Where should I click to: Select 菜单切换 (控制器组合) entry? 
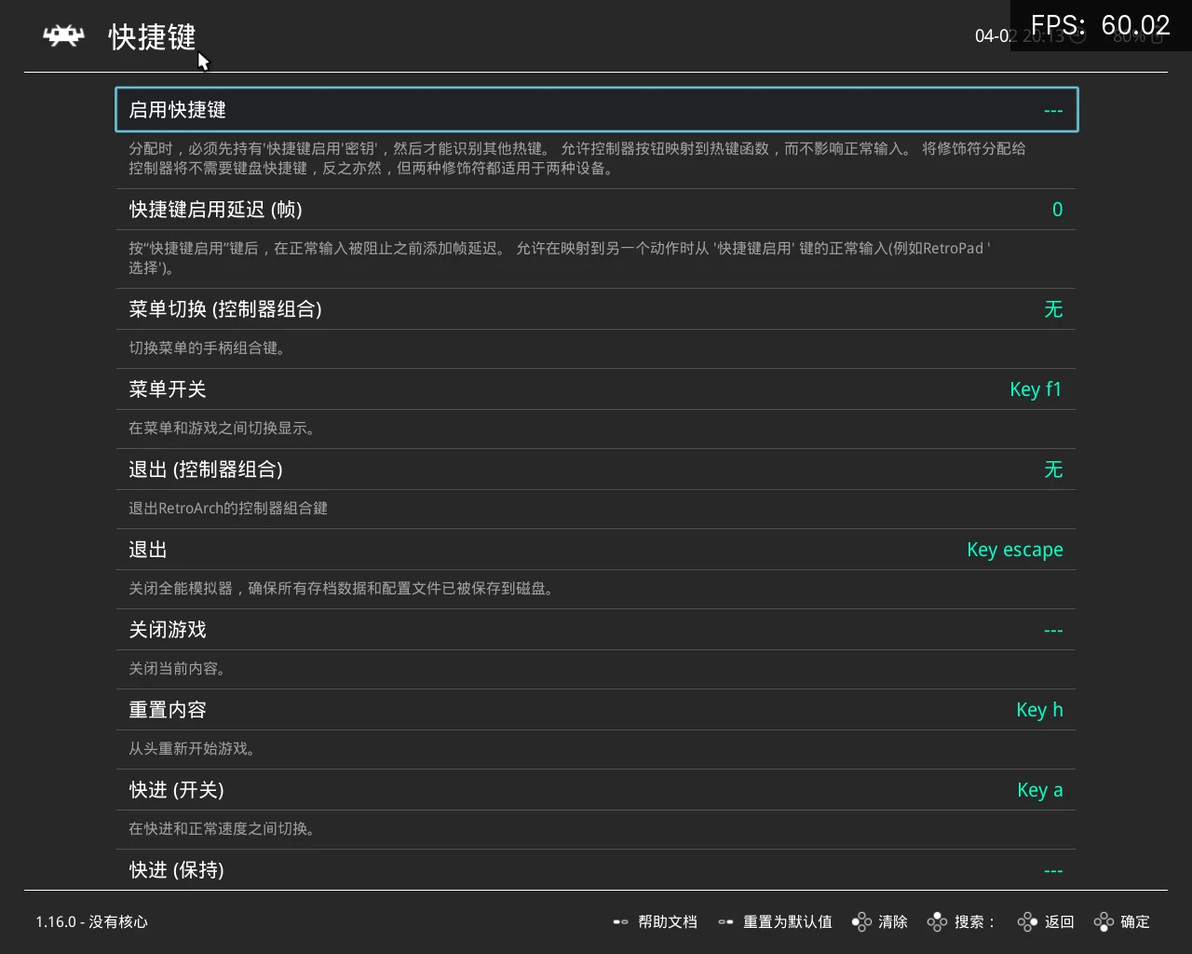click(596, 309)
